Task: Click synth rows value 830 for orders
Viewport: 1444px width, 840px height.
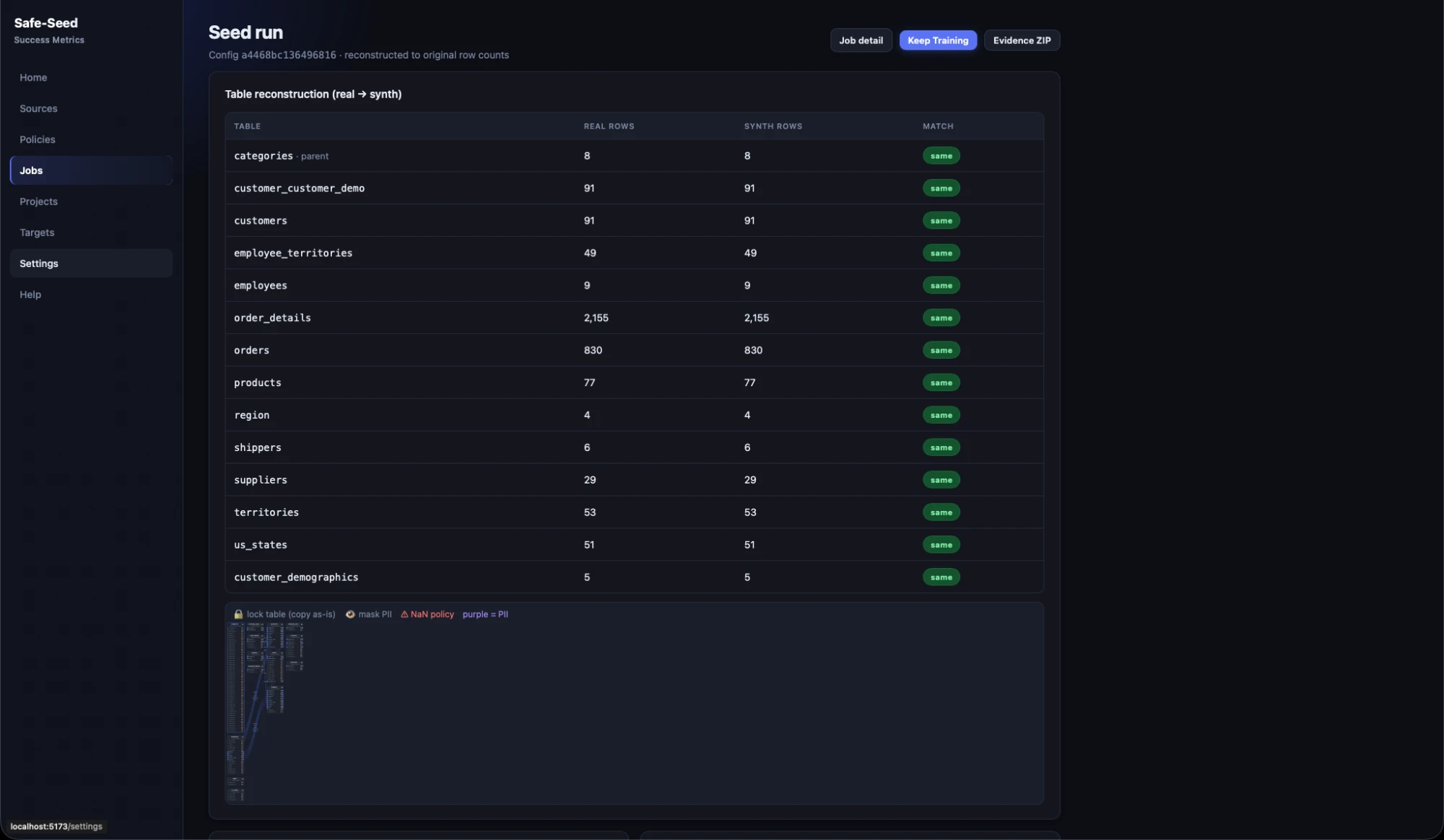Action: click(753, 351)
